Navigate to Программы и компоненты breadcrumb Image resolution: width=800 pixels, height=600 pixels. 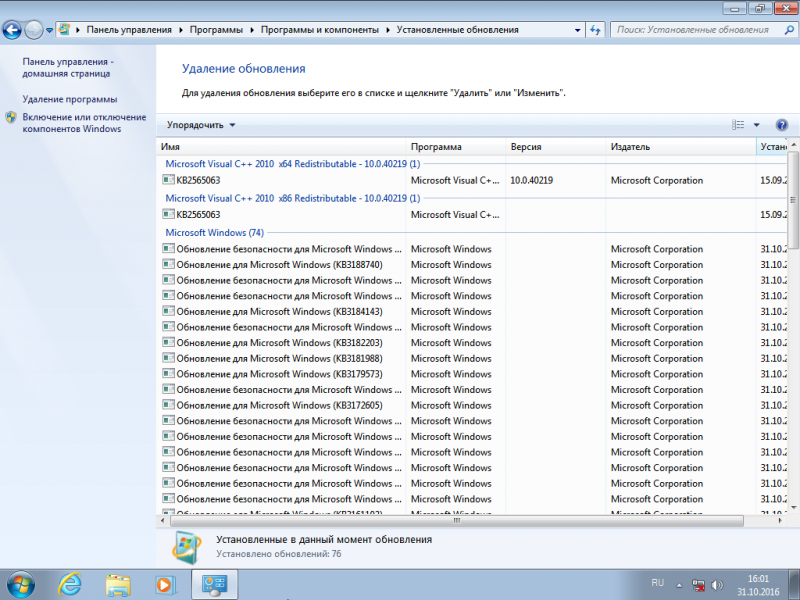319,30
